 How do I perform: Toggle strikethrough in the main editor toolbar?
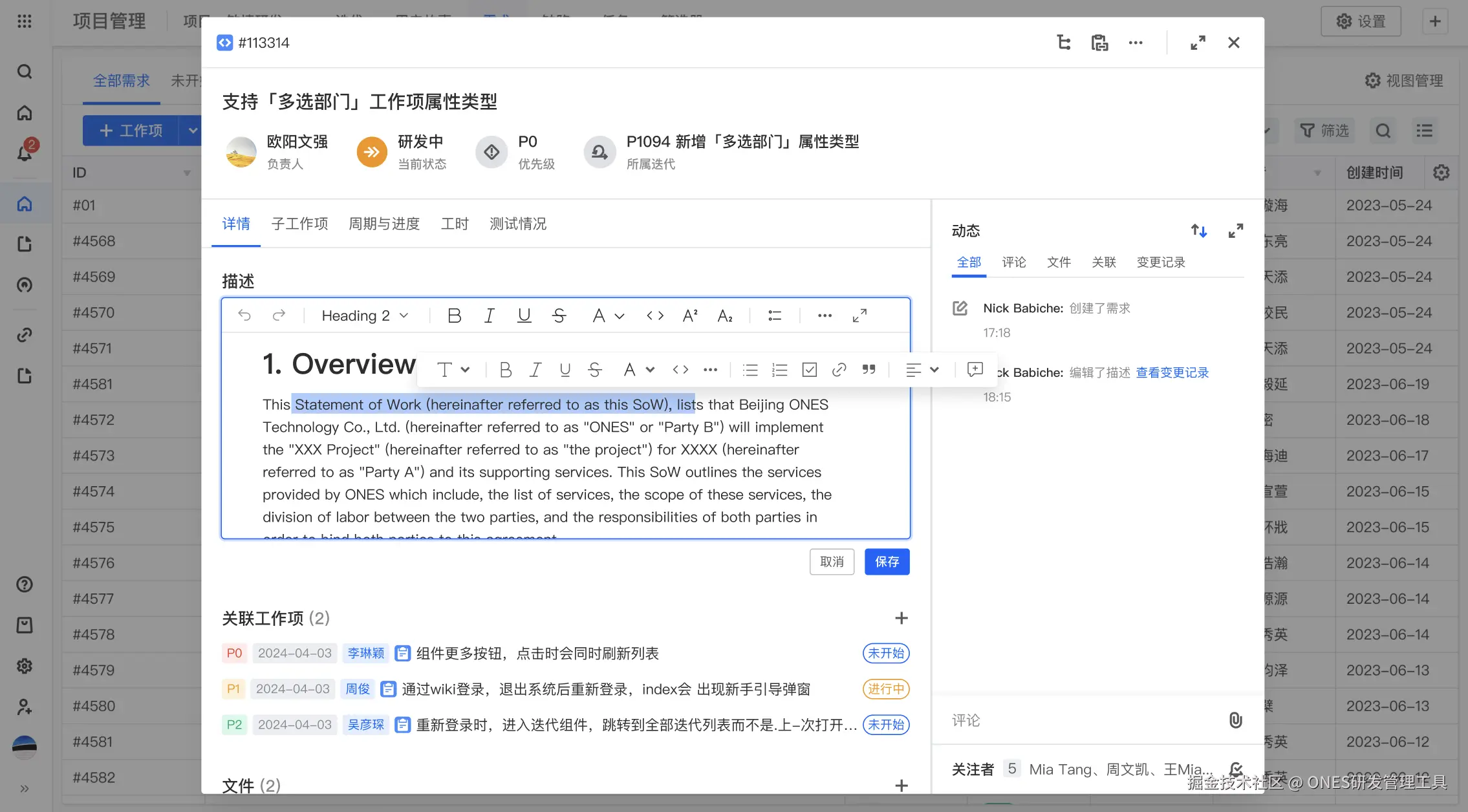(559, 315)
